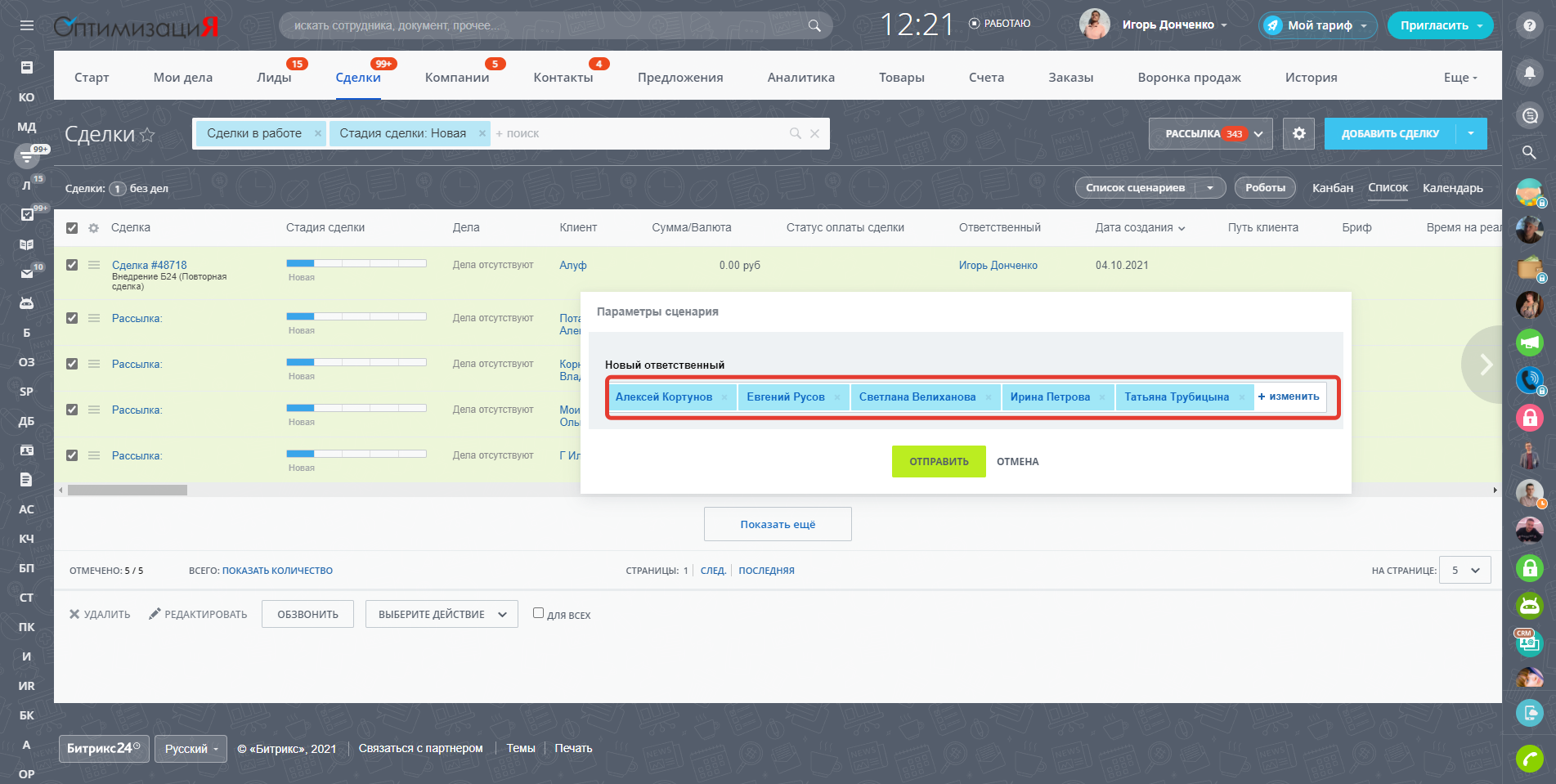Remove Алексей Кортунов from responsible list

click(x=724, y=398)
